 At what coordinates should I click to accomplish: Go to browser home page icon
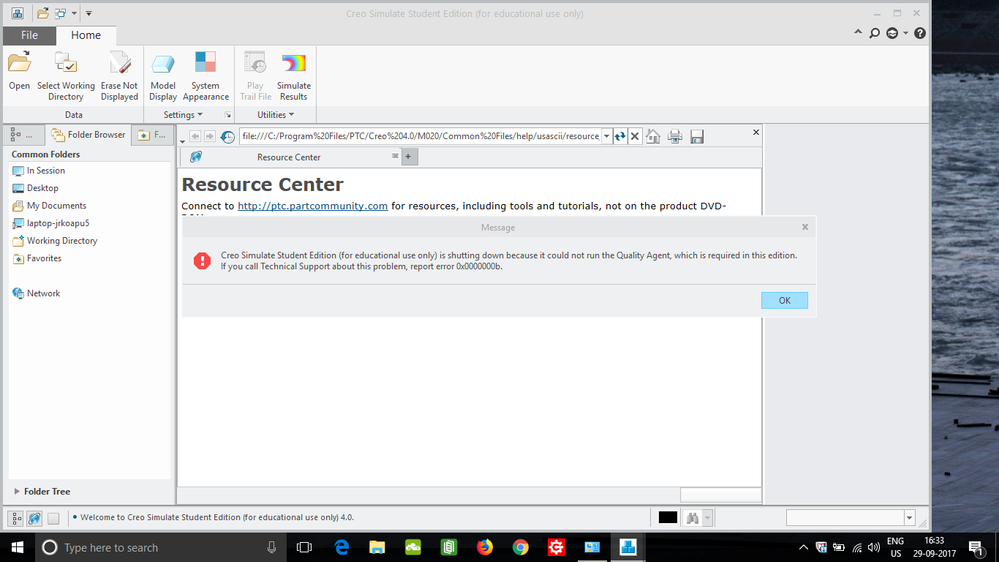pos(653,136)
